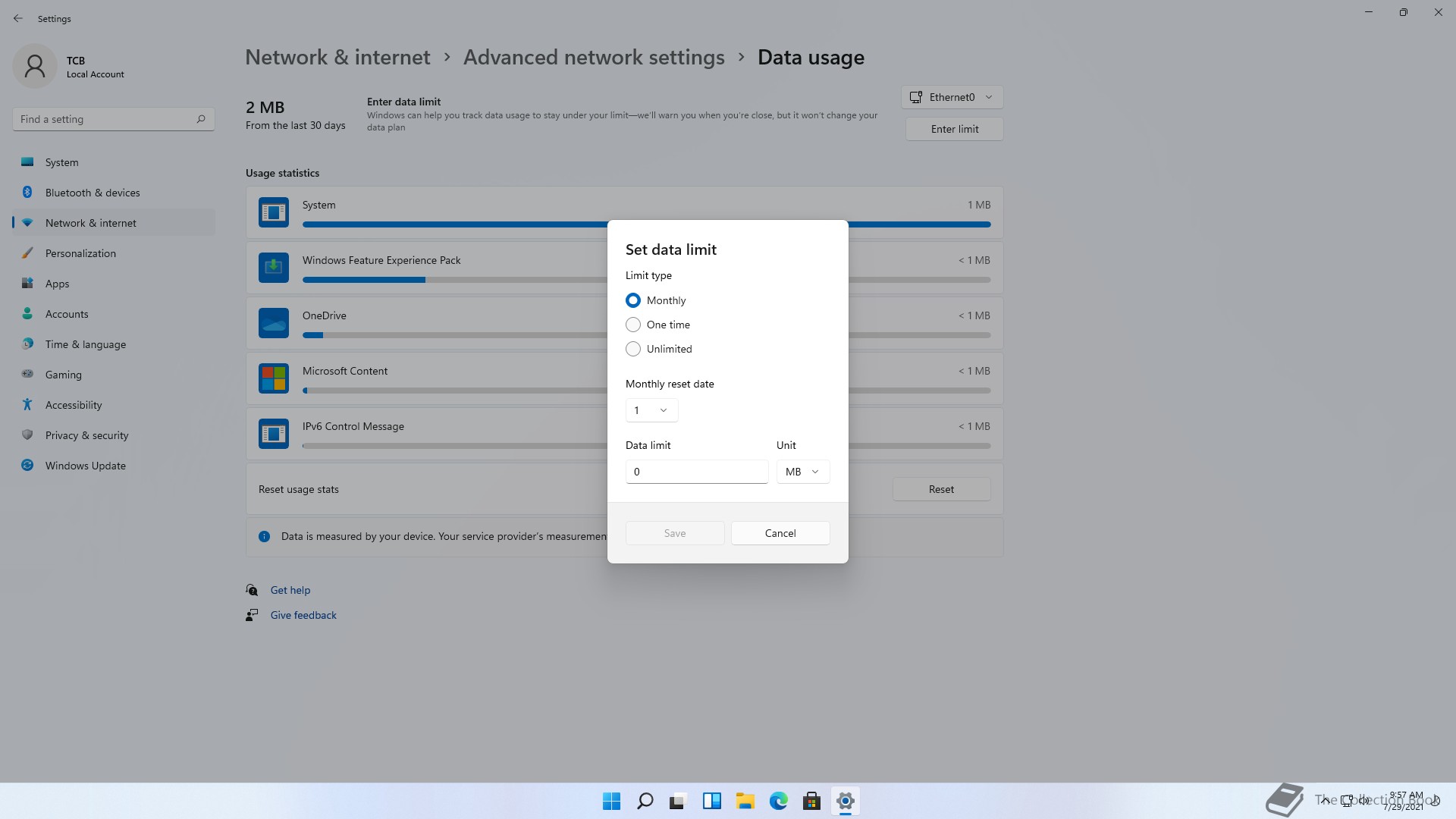Image resolution: width=1456 pixels, height=819 pixels.
Task: Open Windows Update category
Action: click(x=114, y=466)
